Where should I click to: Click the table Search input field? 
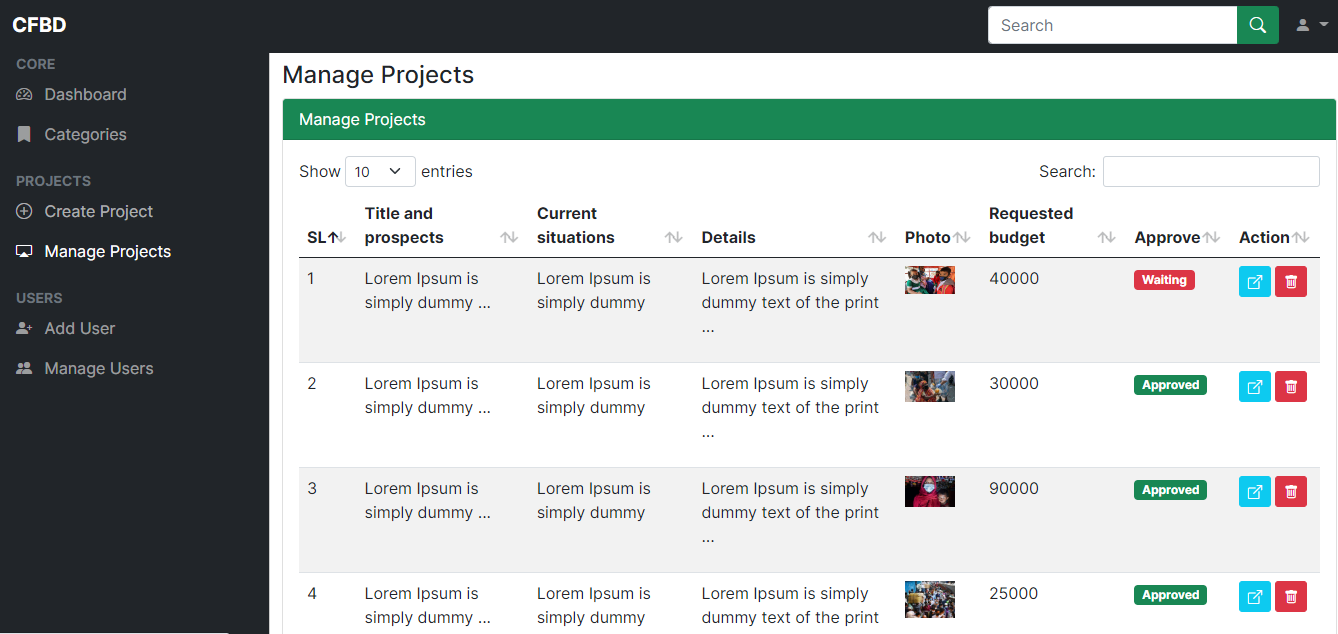click(1210, 171)
